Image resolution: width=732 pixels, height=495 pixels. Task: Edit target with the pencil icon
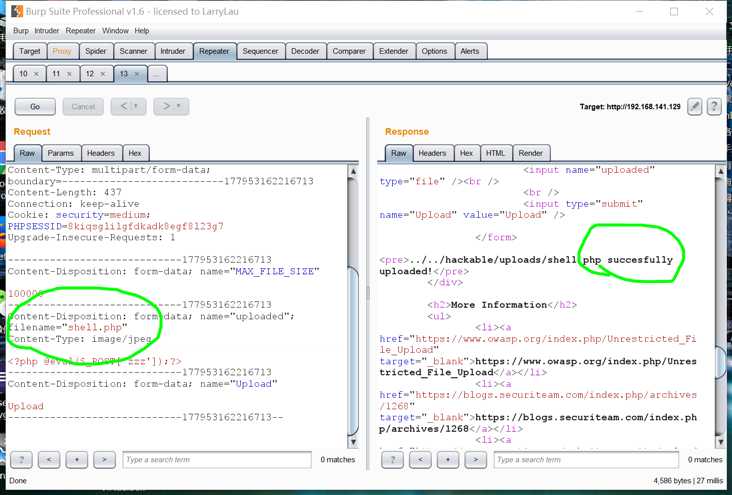(x=694, y=106)
